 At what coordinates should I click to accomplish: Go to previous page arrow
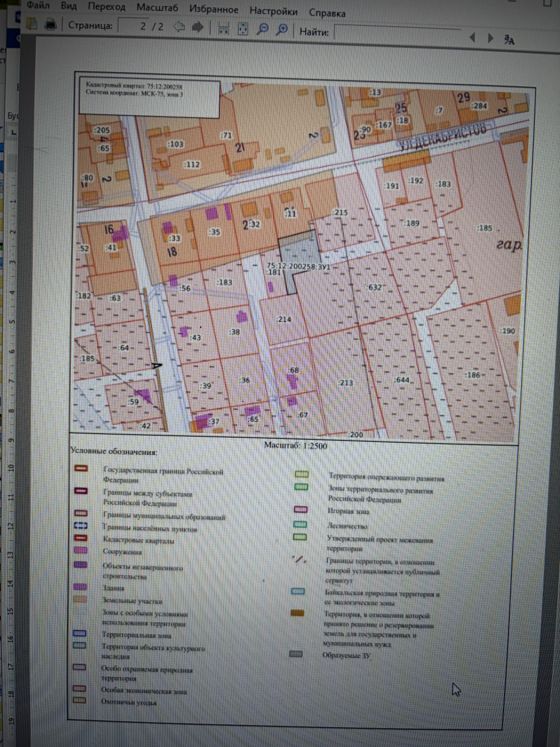(x=179, y=27)
